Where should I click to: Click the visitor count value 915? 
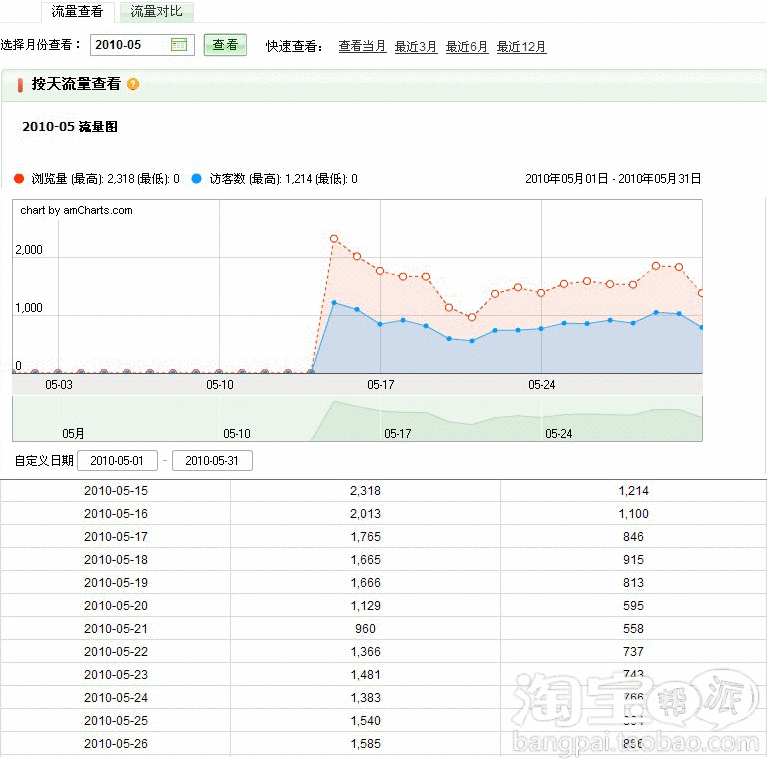(x=633, y=560)
